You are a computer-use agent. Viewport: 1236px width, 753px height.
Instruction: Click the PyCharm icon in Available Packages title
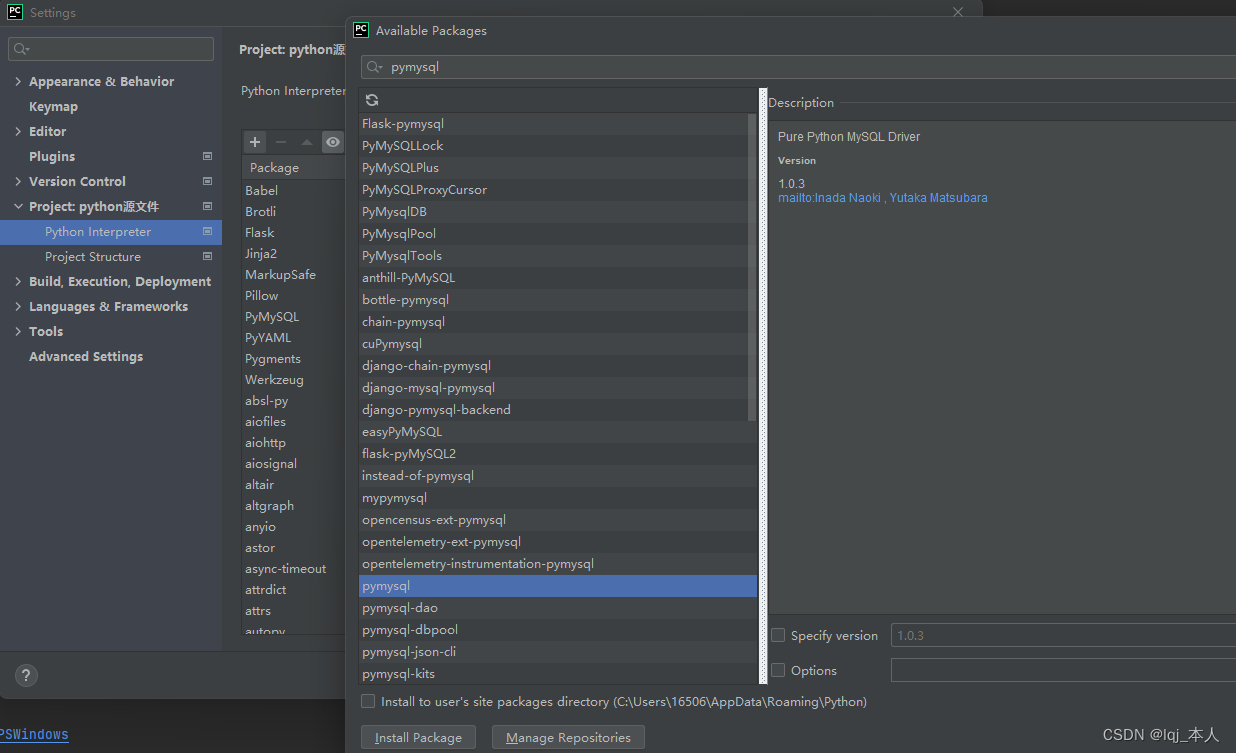click(362, 30)
